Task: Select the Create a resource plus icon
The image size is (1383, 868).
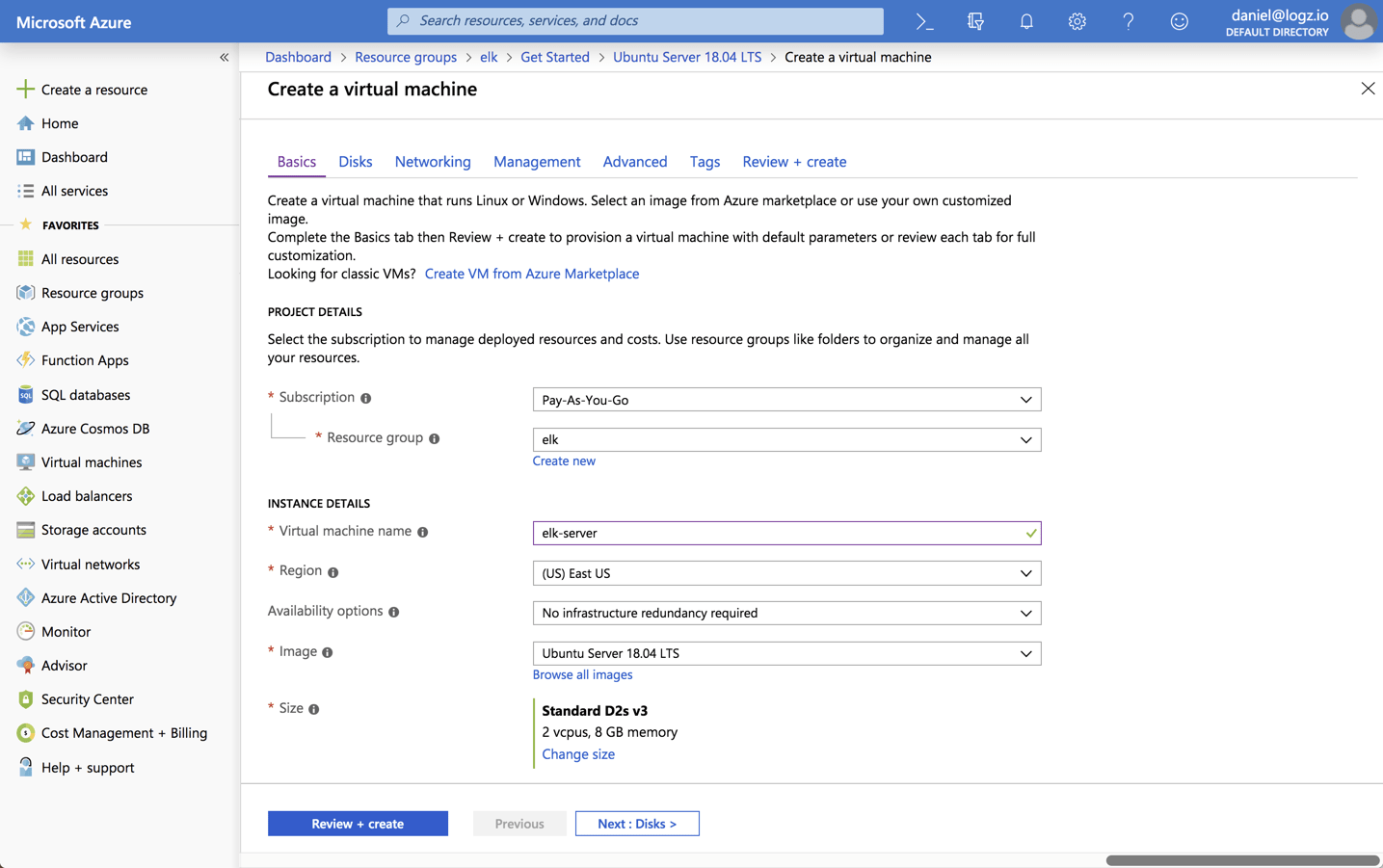Action: 25,90
